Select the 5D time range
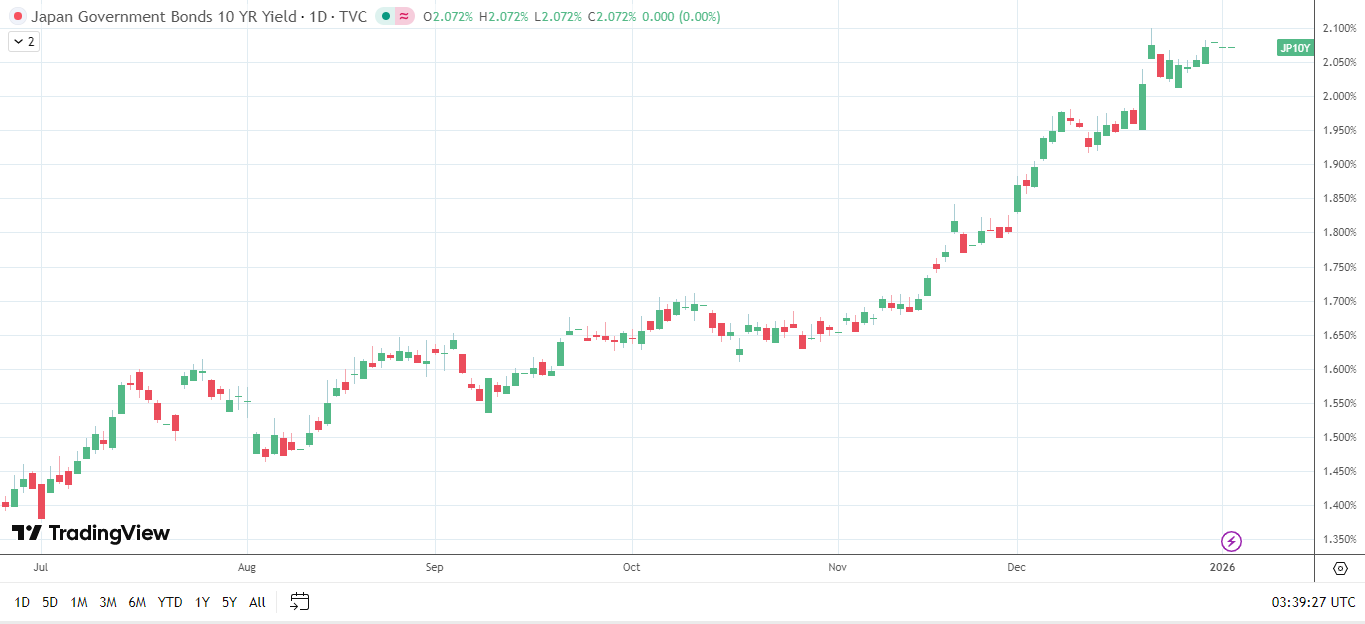This screenshot has width=1365, height=624. (50, 602)
